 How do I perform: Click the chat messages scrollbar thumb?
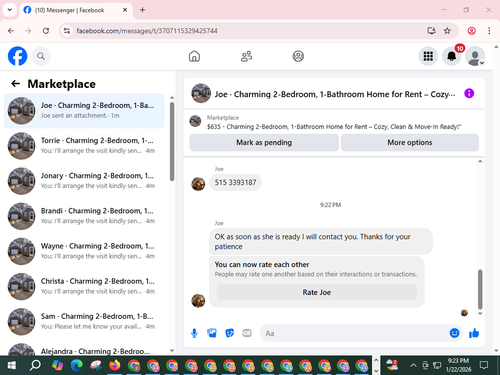480,289
